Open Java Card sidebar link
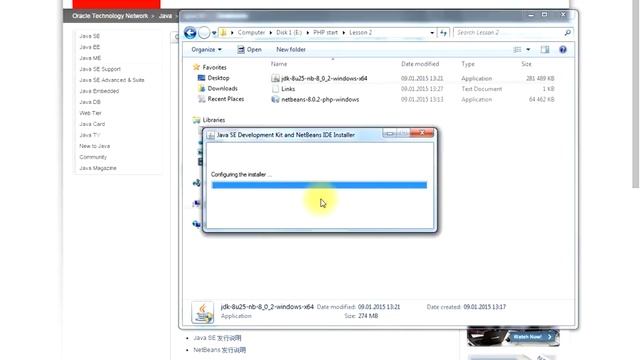The height and width of the screenshot is (360, 640). [92, 124]
